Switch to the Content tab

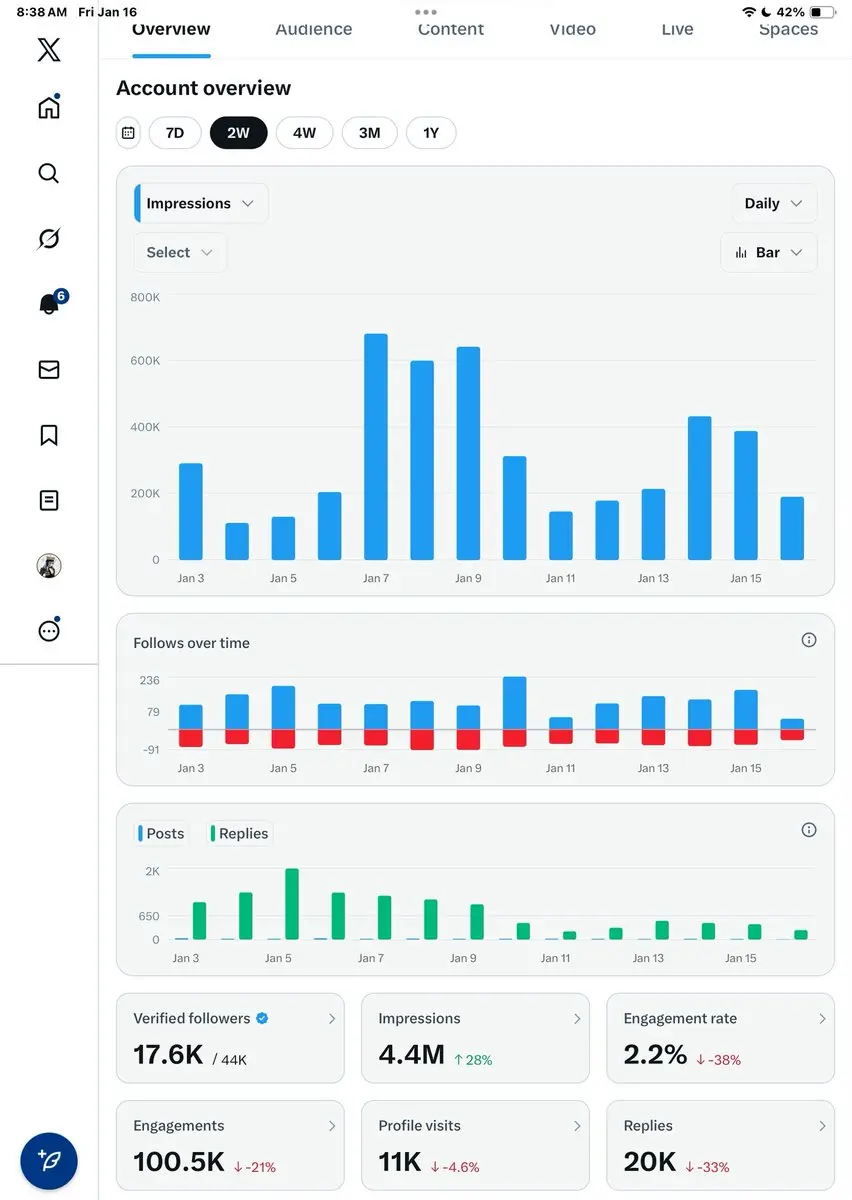(x=451, y=29)
